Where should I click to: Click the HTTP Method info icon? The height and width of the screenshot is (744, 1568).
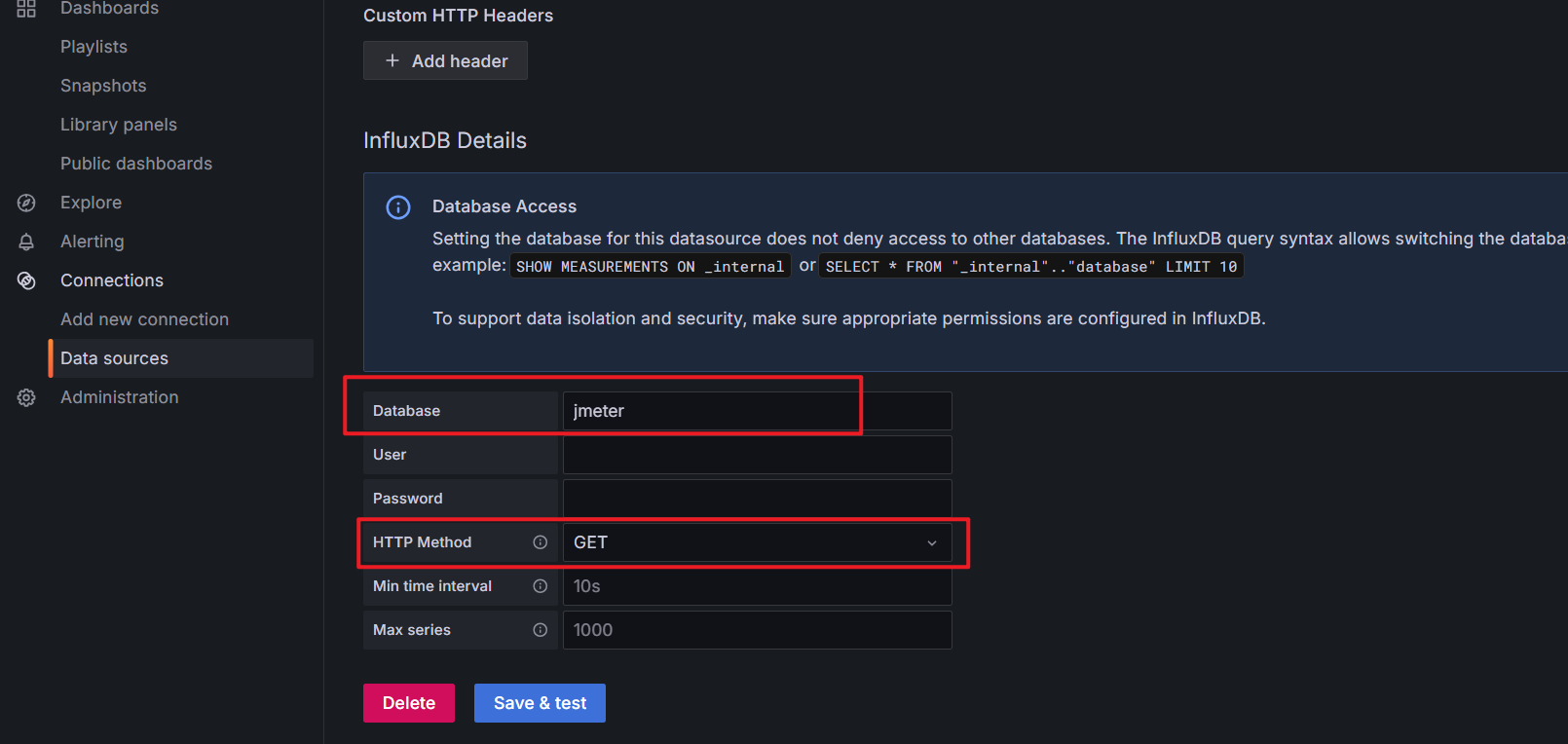click(x=540, y=542)
